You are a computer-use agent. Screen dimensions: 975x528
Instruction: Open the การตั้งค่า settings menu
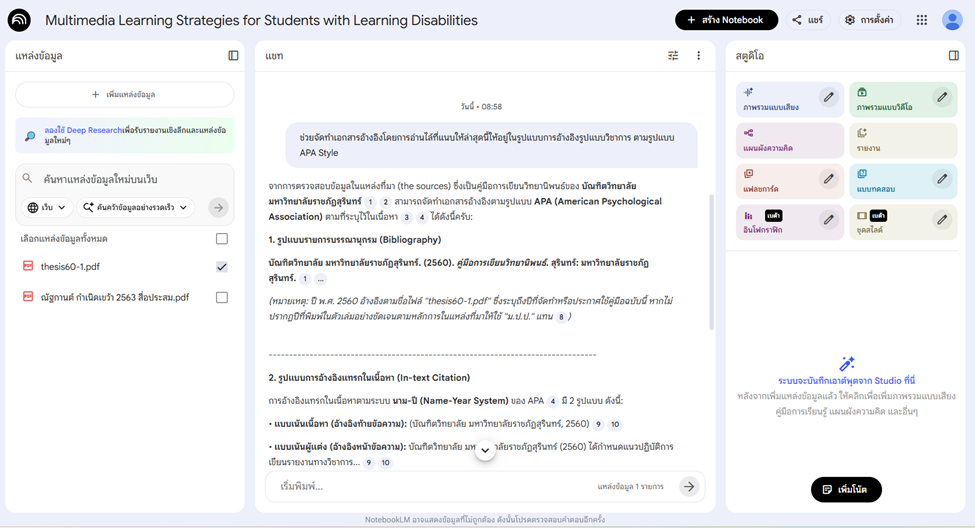869,20
